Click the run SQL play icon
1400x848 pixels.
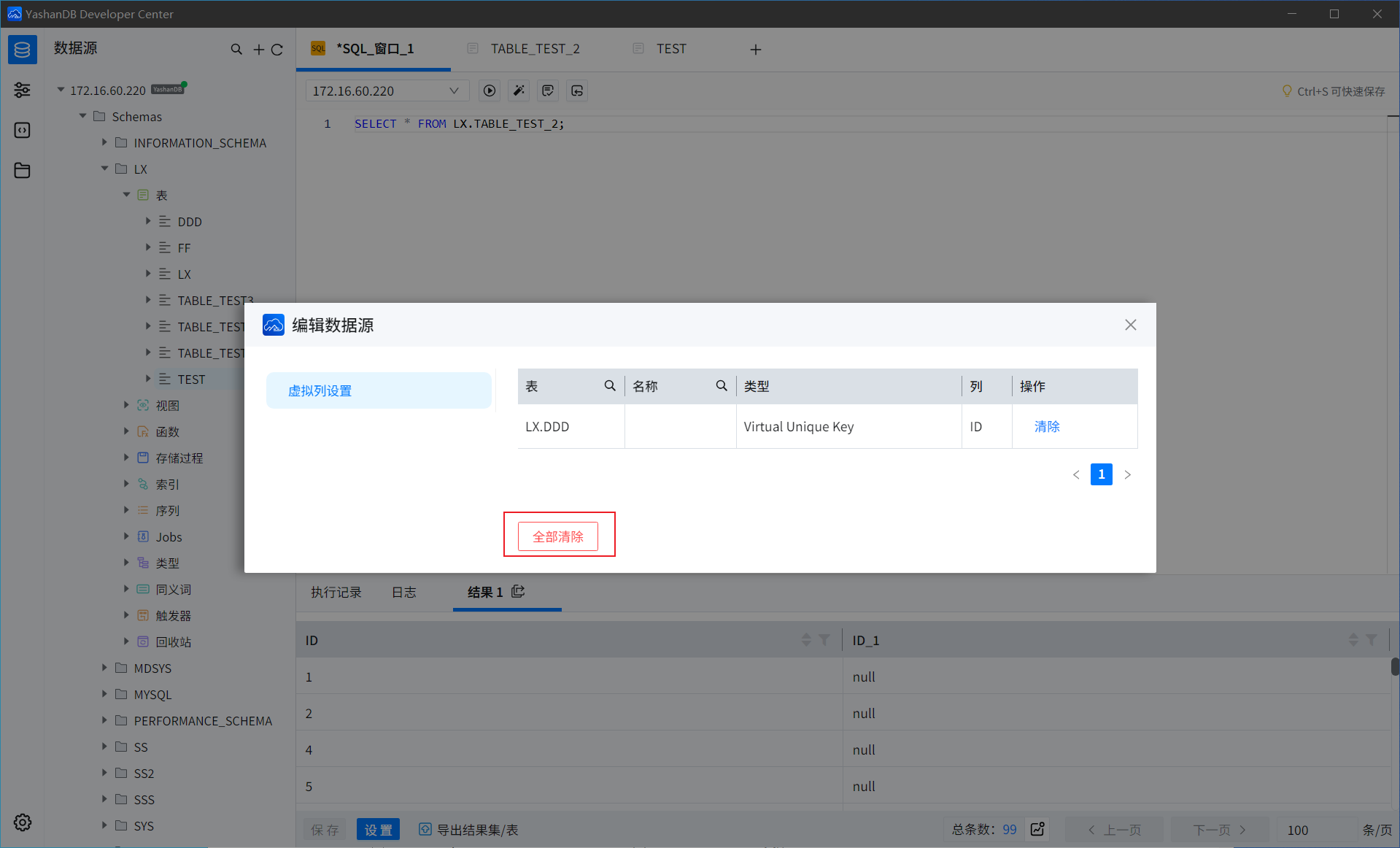490,90
